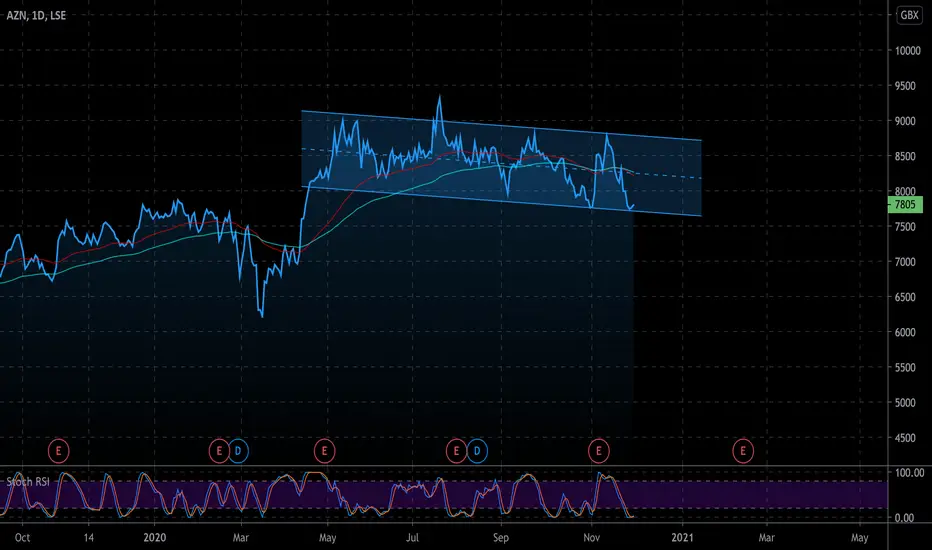Click the 14 date label on time axis
932x550 pixels.
[89, 538]
